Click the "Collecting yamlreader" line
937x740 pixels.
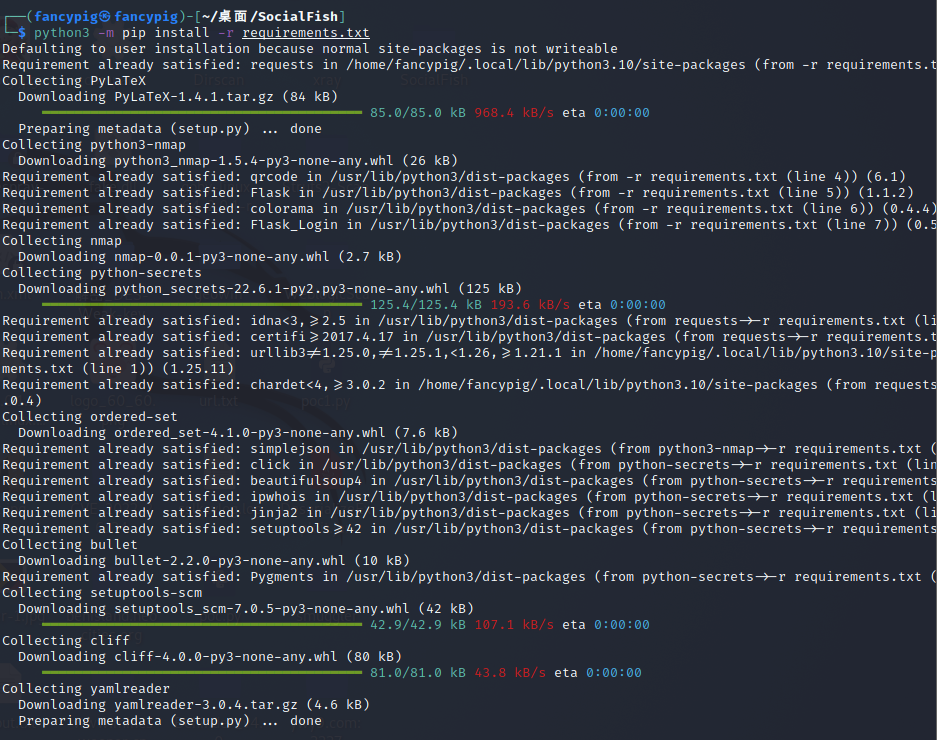coord(86,689)
